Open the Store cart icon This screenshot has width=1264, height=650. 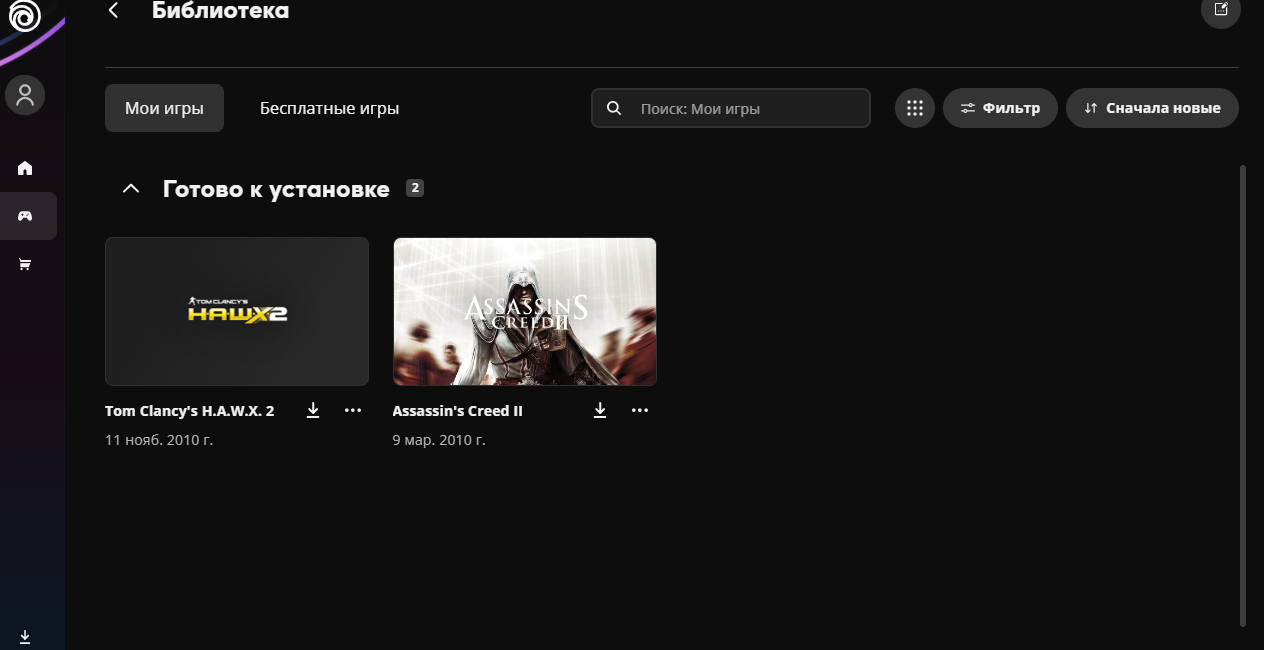click(x=25, y=264)
